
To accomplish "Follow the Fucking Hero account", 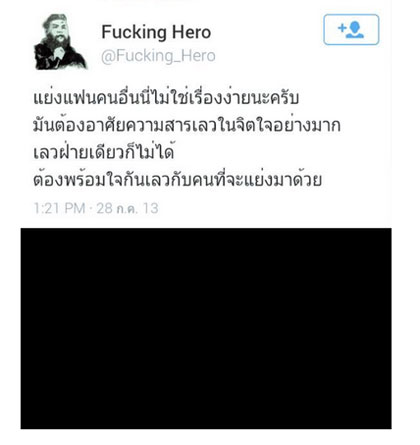I will coord(351,29).
